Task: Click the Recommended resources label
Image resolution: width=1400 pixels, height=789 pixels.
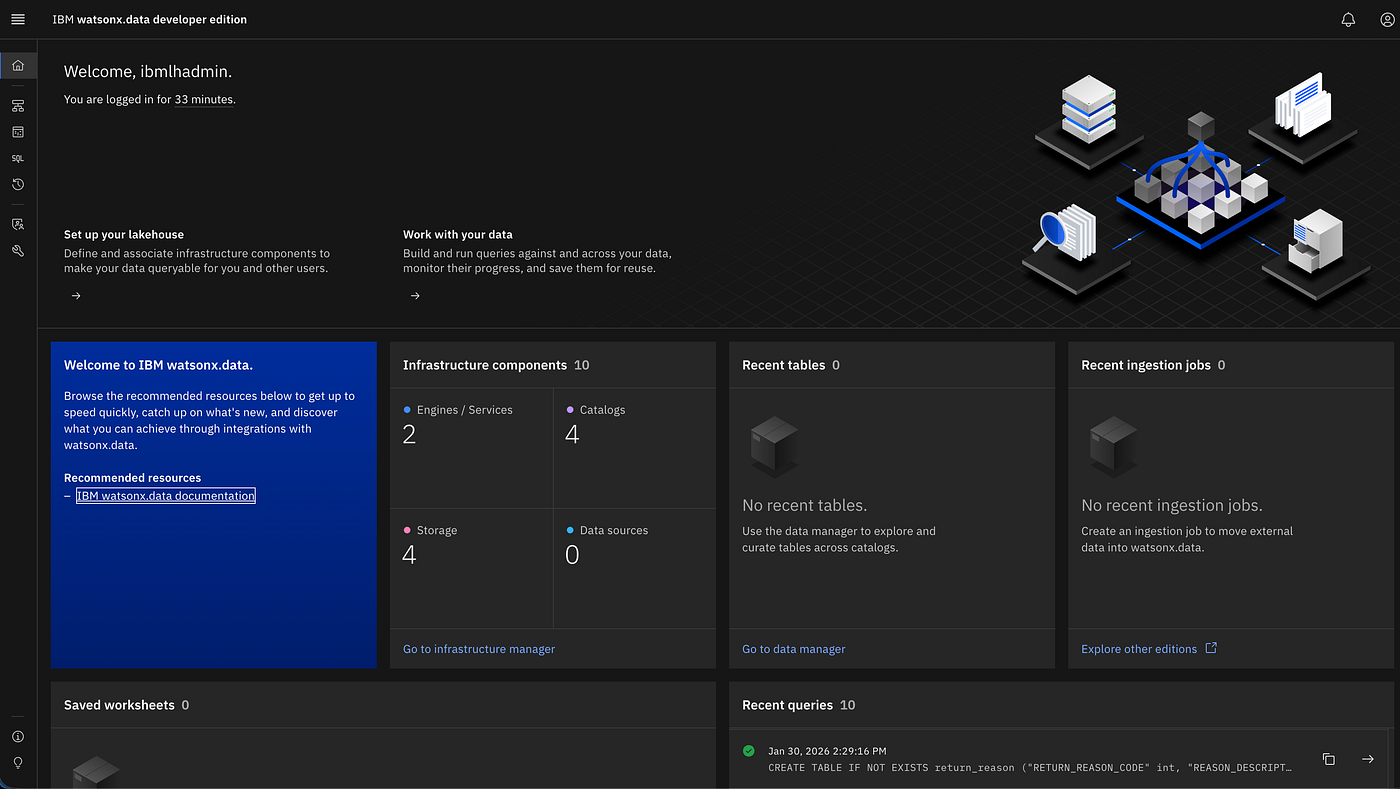Action: point(132,478)
